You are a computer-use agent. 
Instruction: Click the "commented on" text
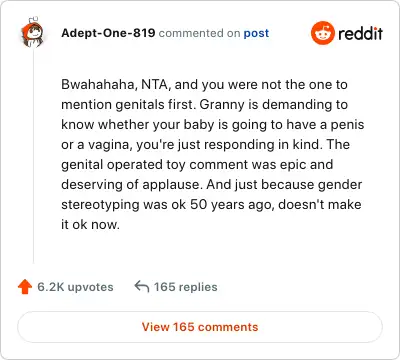click(x=199, y=33)
